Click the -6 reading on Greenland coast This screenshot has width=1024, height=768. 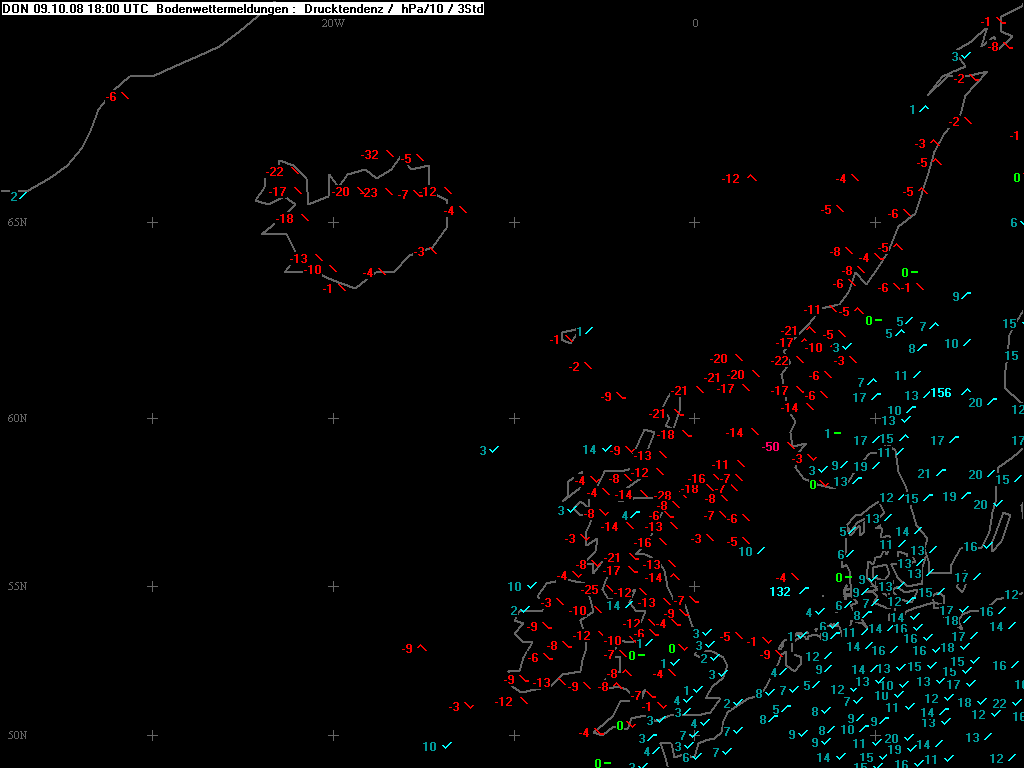coord(111,96)
